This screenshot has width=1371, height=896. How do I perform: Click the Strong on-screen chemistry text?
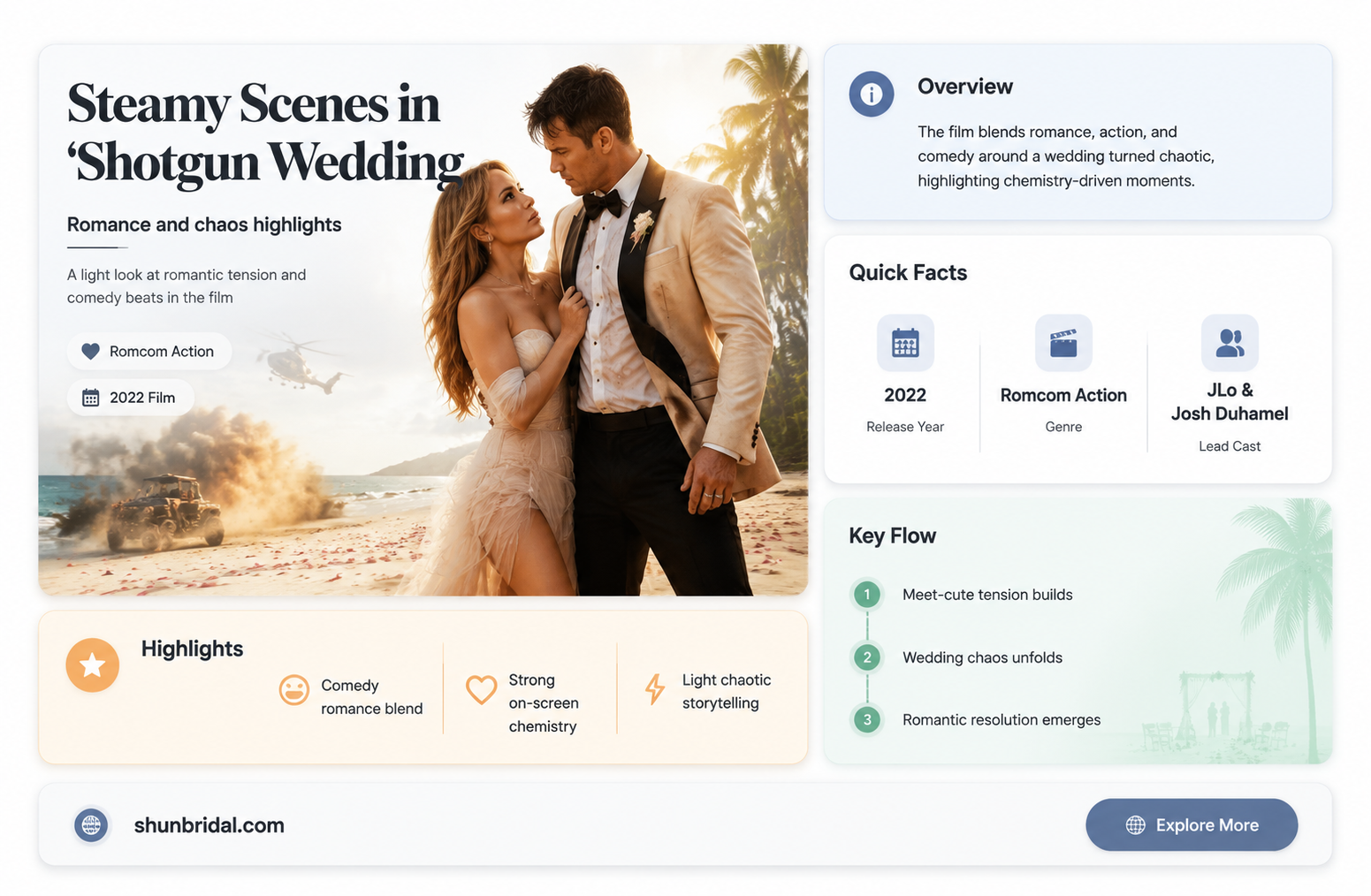544,703
